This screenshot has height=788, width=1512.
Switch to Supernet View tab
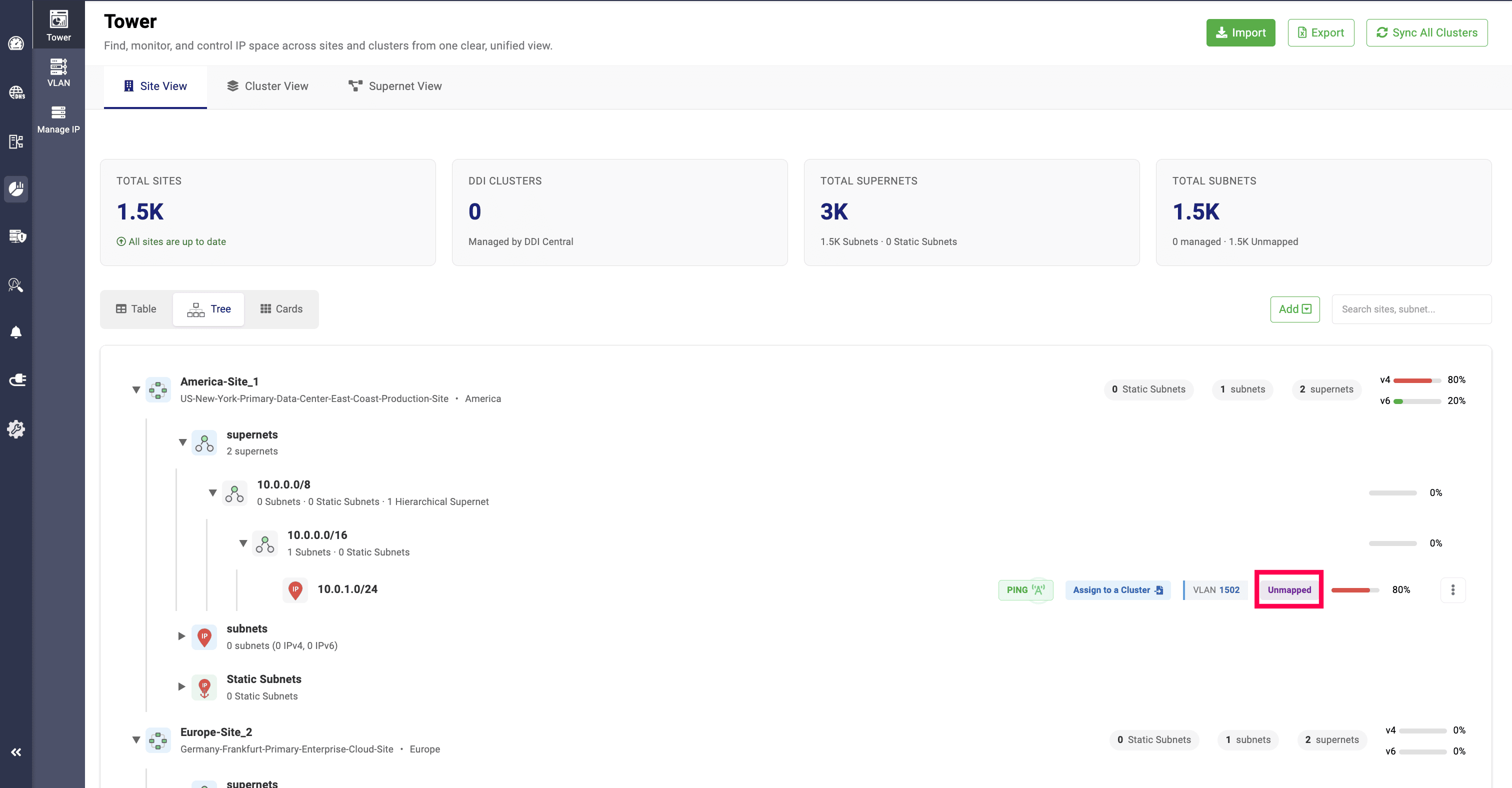pos(395,86)
